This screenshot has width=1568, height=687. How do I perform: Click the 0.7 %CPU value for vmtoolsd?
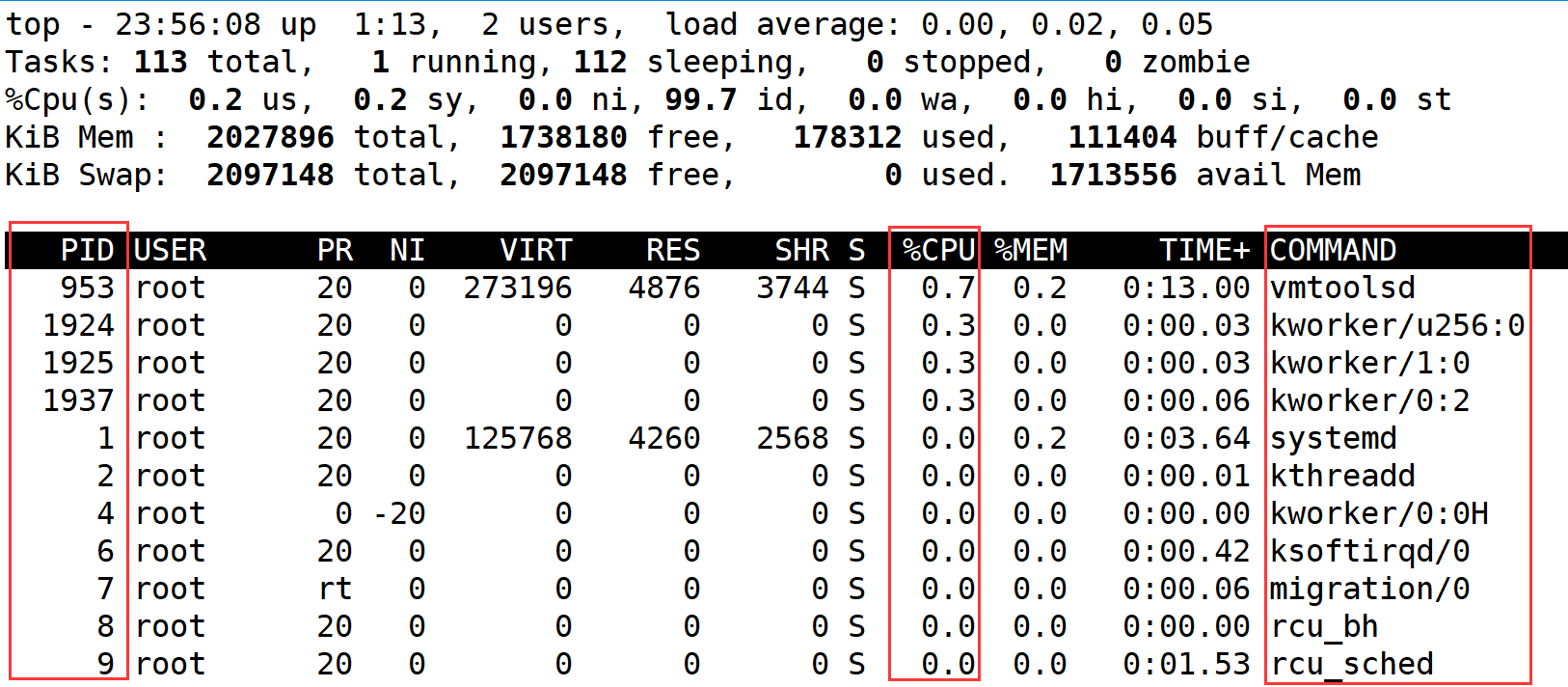click(948, 289)
